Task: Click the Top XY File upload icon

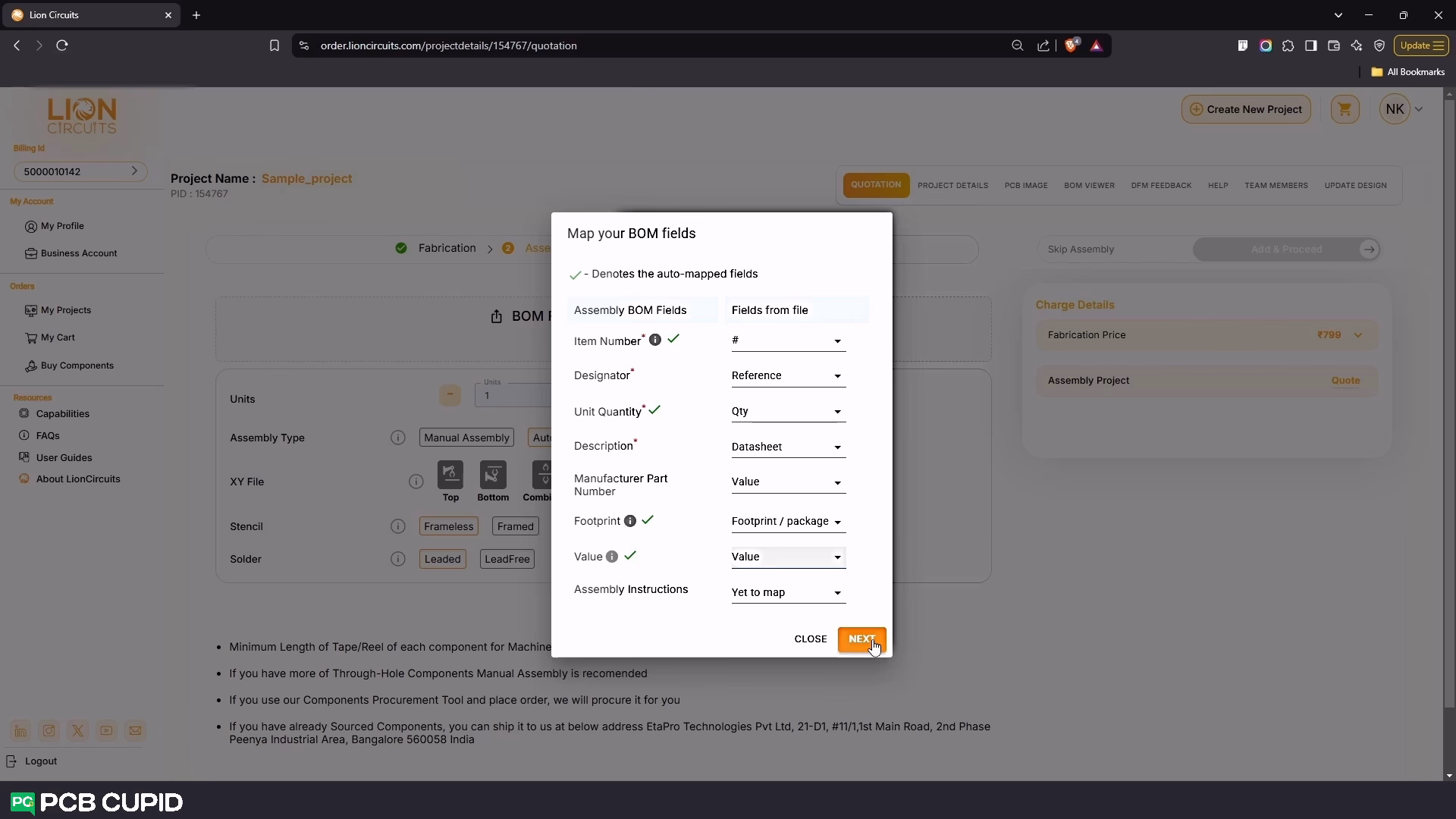Action: pos(450,475)
